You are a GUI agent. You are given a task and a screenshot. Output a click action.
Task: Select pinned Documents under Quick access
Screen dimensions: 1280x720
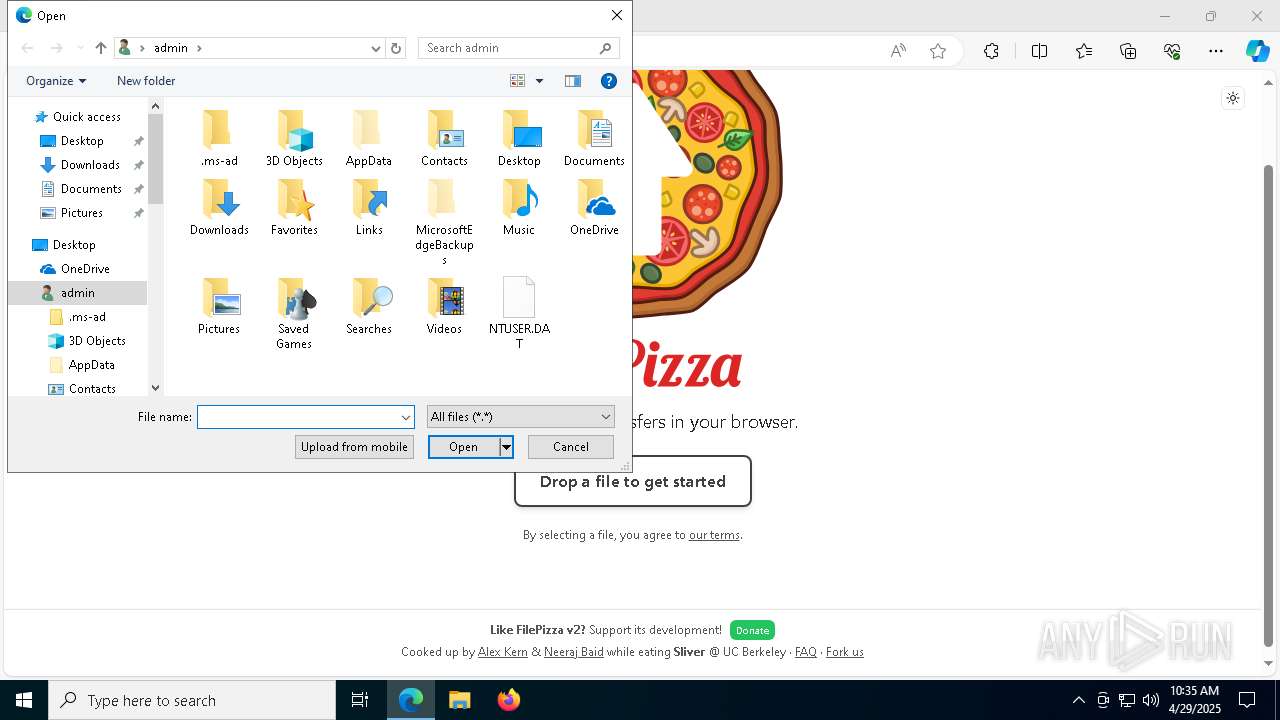91,189
